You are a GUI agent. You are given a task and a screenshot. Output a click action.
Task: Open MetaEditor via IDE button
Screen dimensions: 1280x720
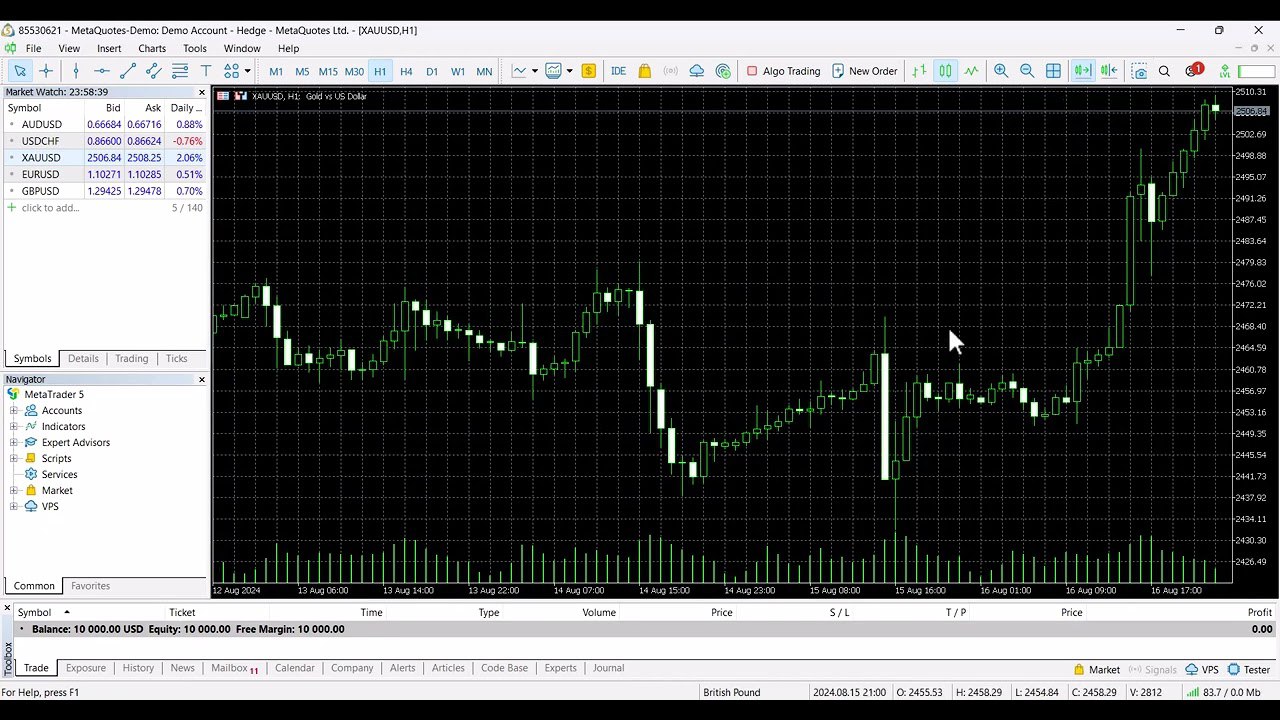click(x=618, y=71)
